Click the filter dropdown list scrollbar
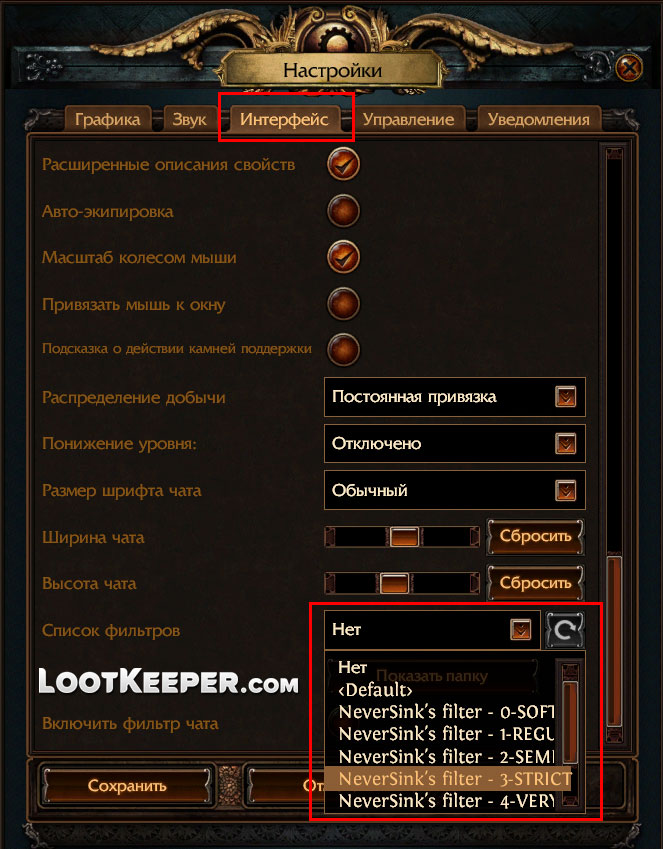This screenshot has width=663, height=849. [x=570, y=722]
